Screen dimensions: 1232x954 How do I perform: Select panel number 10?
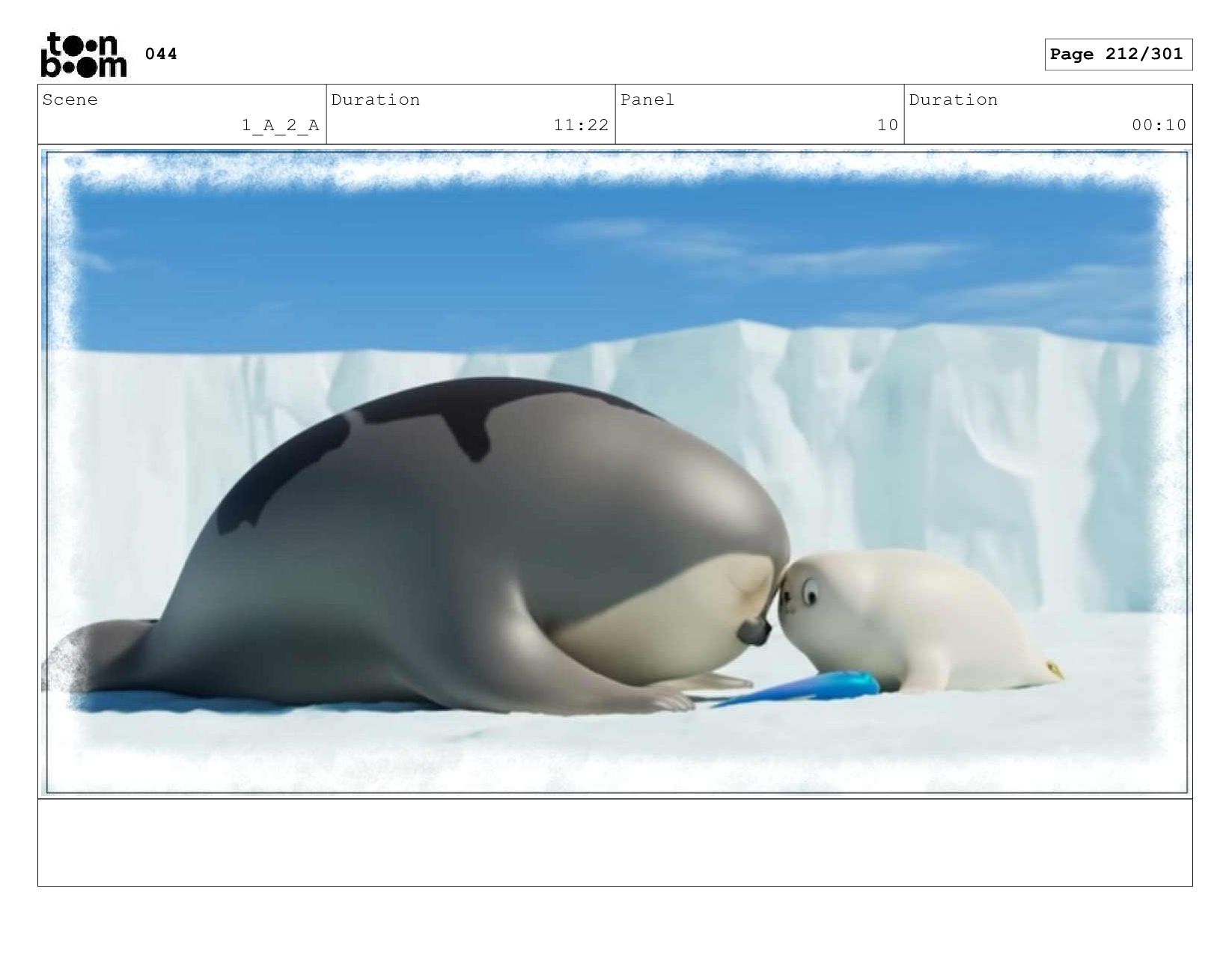click(887, 126)
